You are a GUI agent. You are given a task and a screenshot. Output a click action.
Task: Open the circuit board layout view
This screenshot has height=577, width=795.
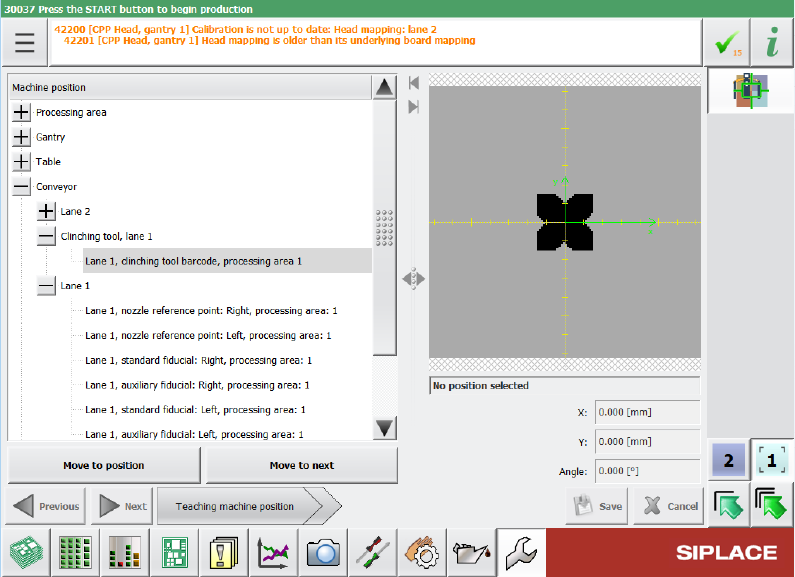(x=174, y=552)
